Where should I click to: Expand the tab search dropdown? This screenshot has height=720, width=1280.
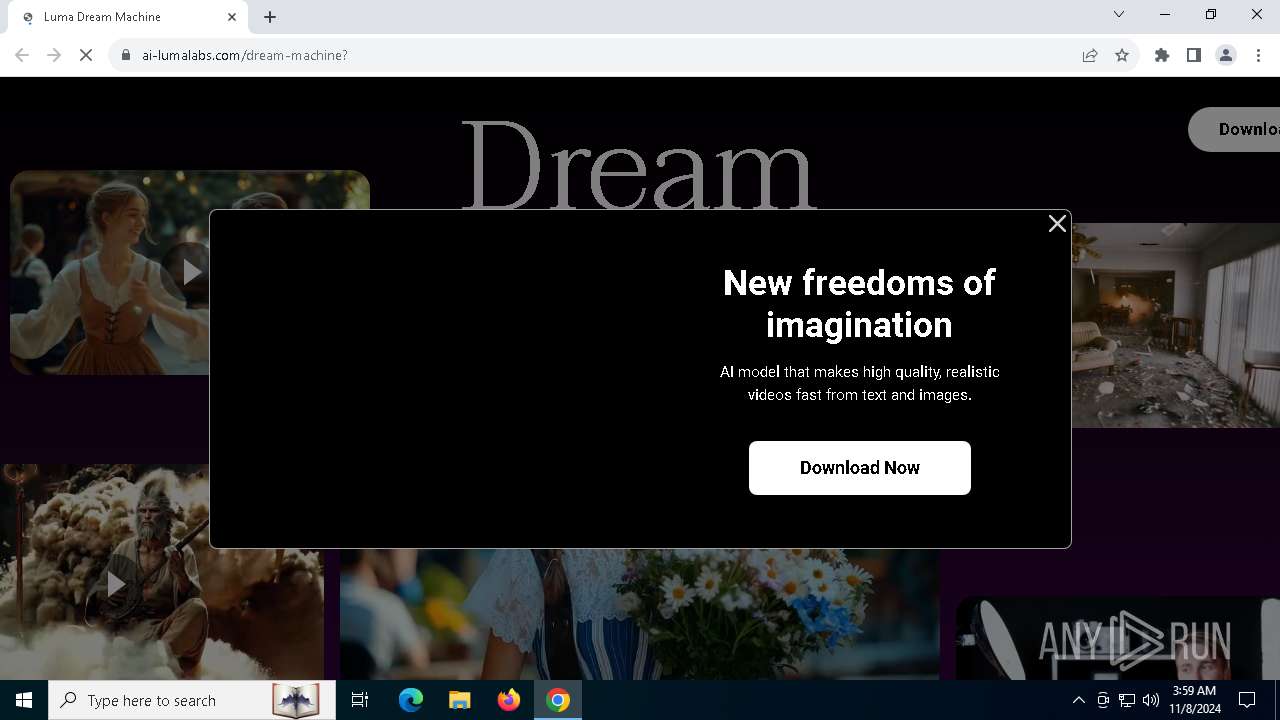tap(1119, 14)
